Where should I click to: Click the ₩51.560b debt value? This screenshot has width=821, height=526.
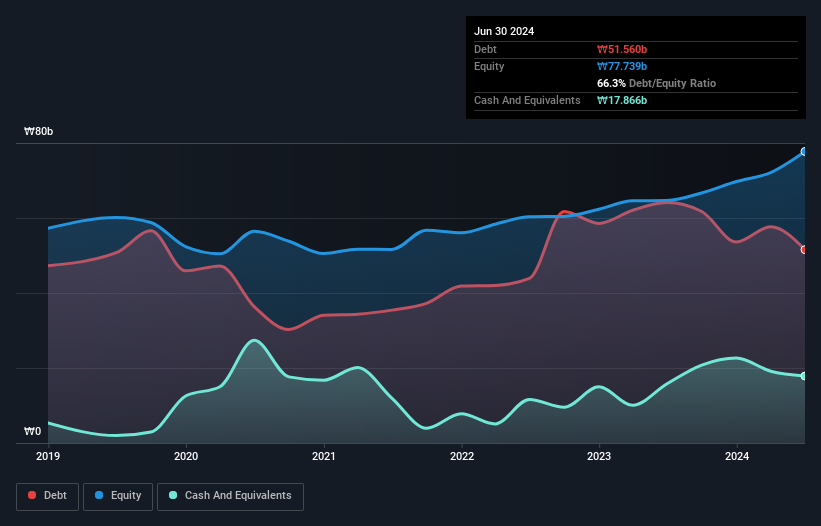click(x=622, y=49)
